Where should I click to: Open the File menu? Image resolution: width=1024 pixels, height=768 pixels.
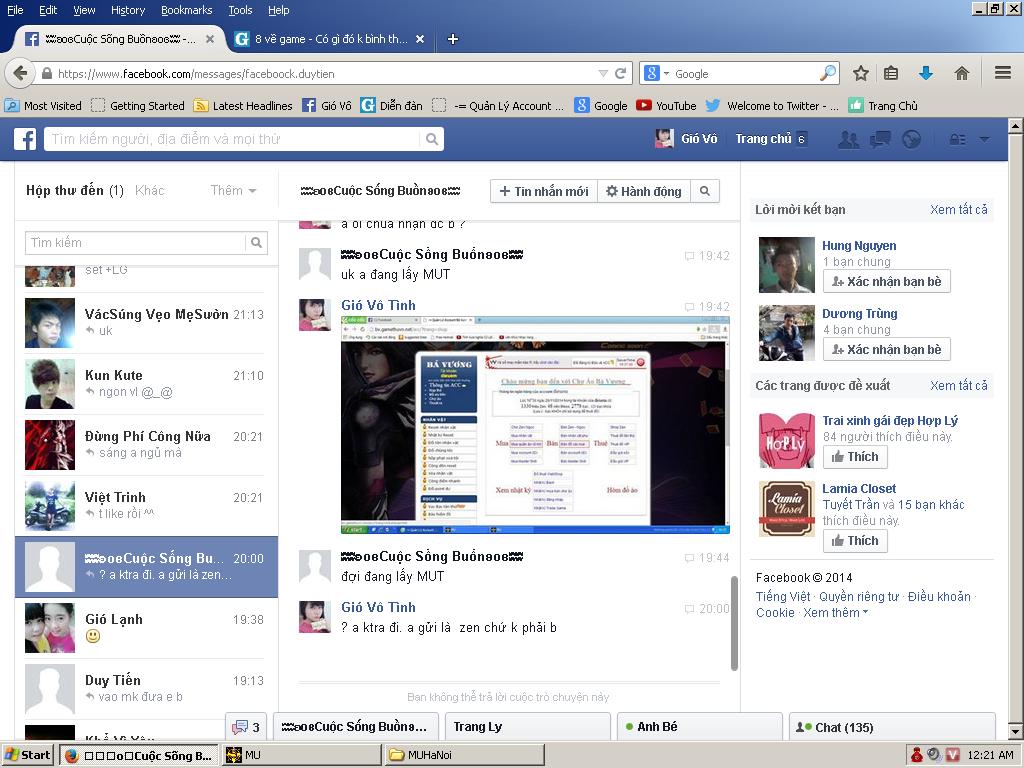coord(14,10)
